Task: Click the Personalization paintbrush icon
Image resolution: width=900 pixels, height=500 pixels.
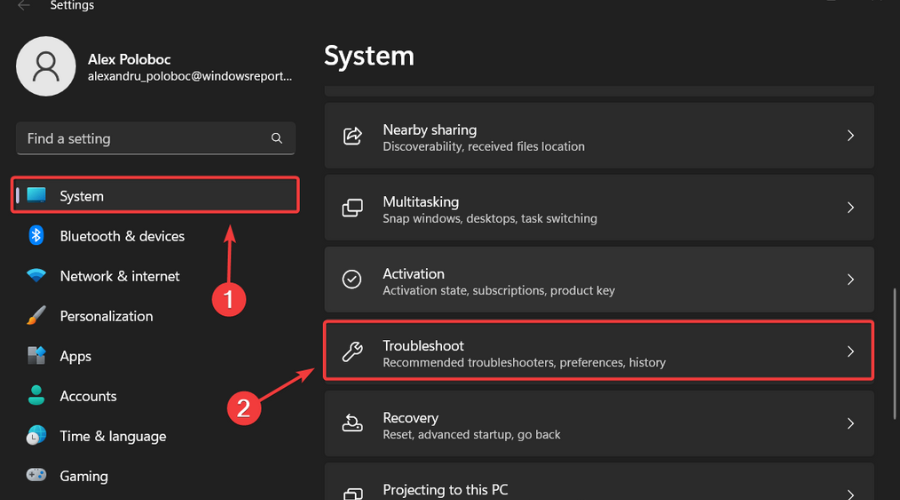Action: (x=37, y=316)
